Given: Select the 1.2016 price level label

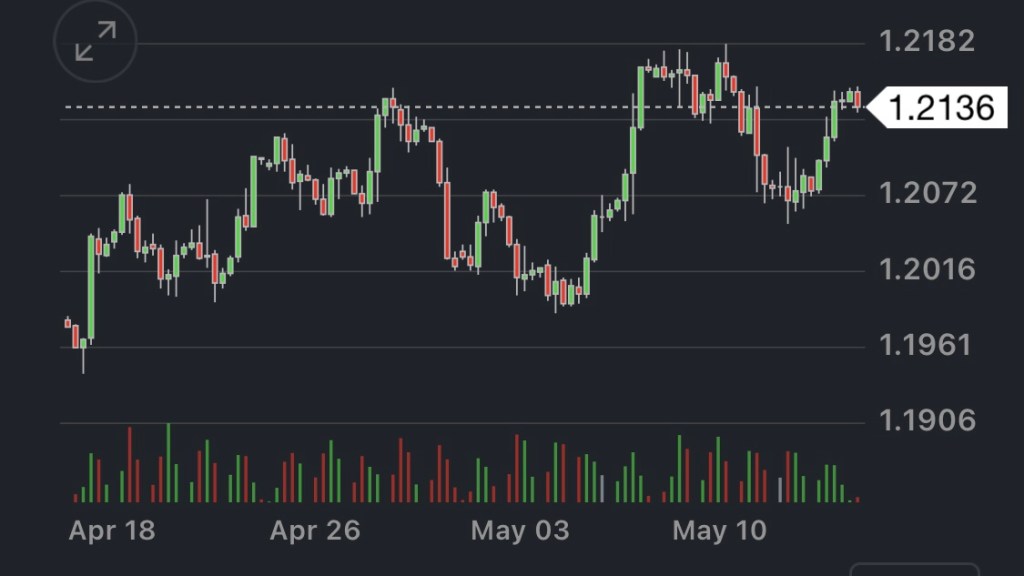Looking at the screenshot, I should pyautogui.click(x=926, y=269).
